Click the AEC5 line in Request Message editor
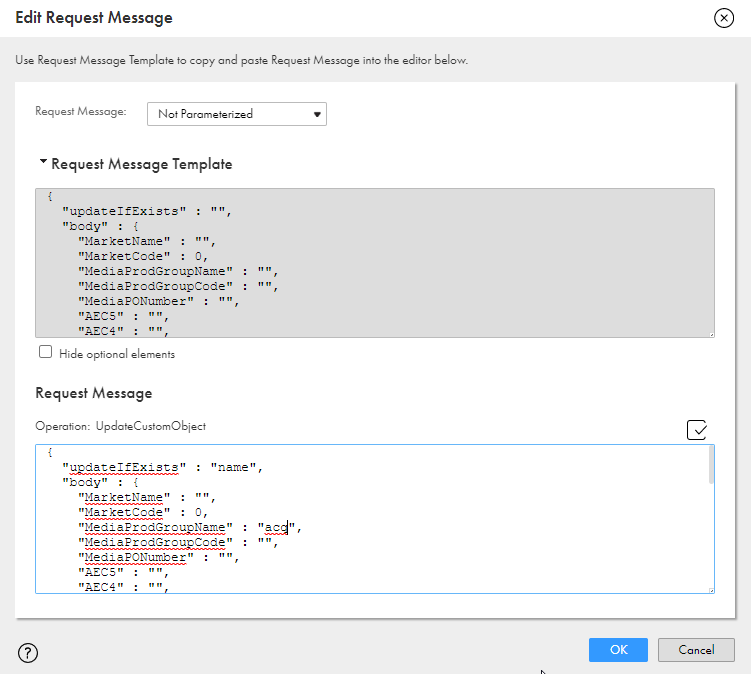751x674 pixels. tap(123, 572)
